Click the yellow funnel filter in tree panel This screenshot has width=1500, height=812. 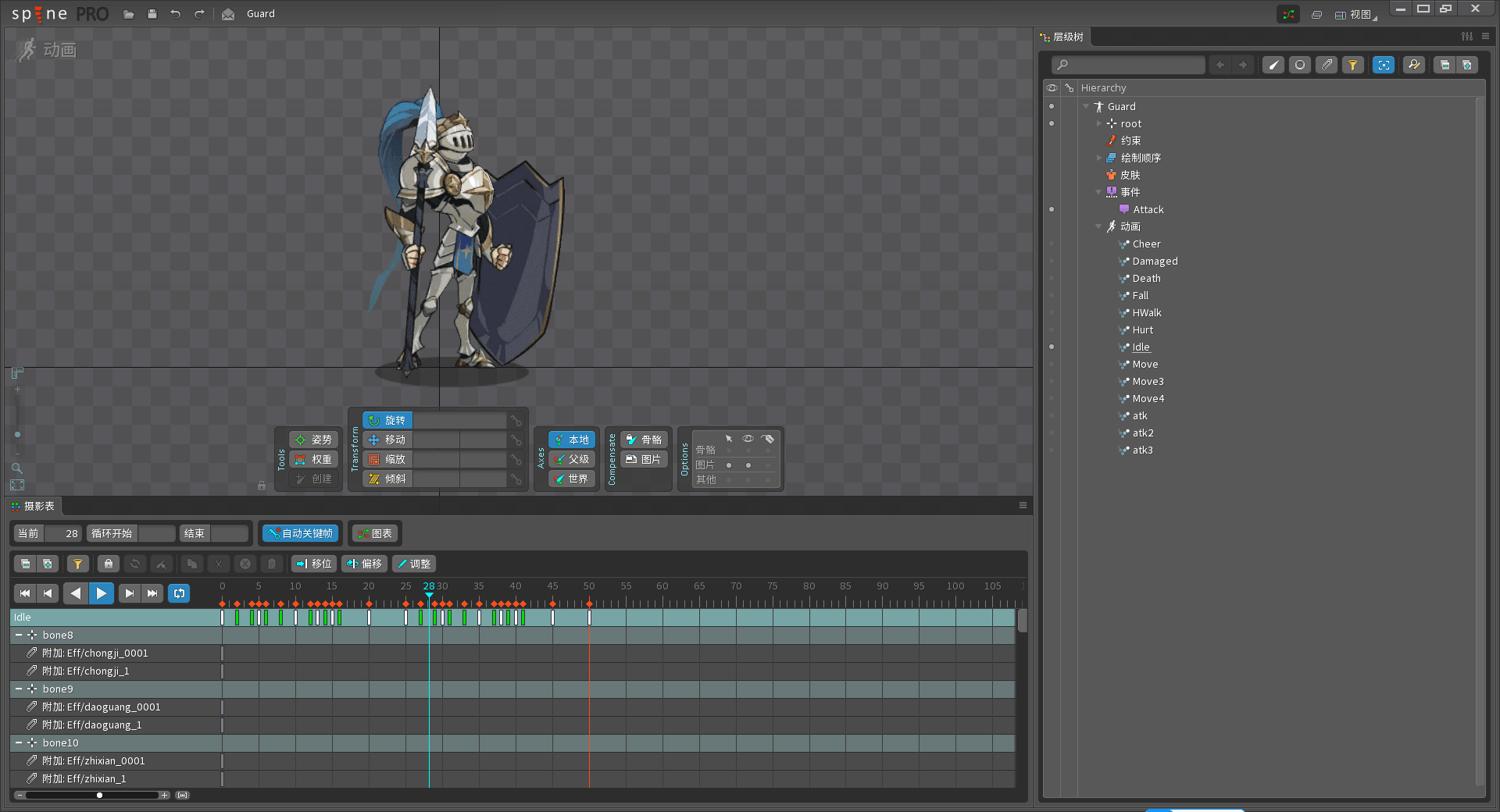(x=1353, y=65)
